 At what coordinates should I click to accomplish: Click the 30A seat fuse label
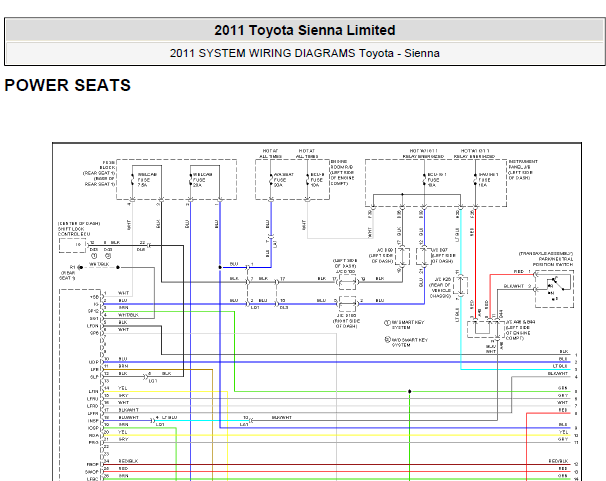coord(284,180)
